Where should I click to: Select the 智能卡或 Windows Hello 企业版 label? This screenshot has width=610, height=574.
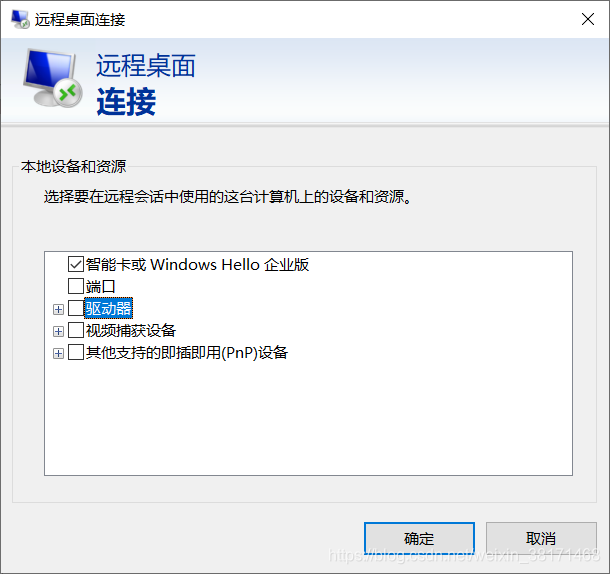click(197, 265)
